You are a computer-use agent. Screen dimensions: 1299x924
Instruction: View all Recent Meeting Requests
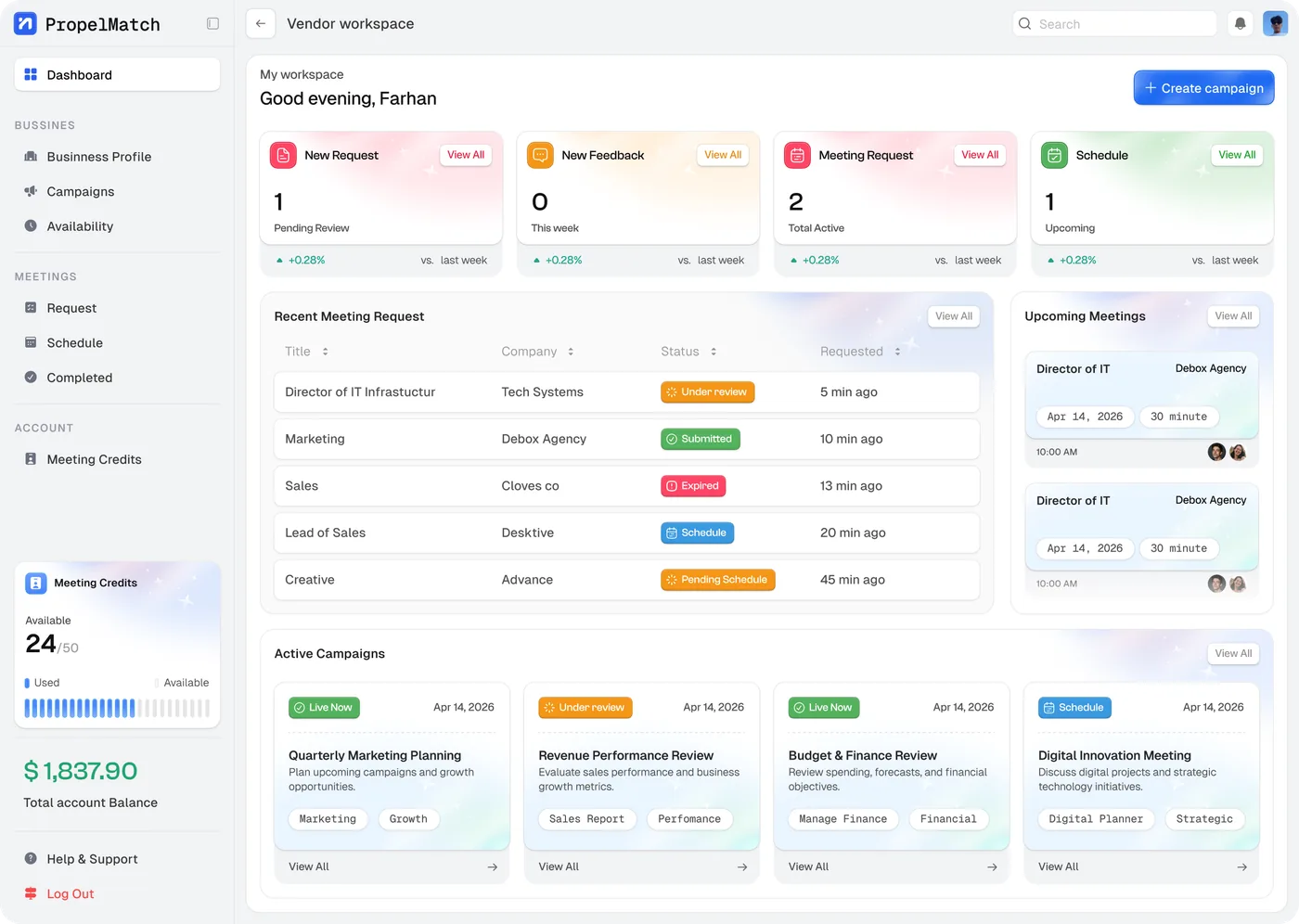[x=954, y=316]
